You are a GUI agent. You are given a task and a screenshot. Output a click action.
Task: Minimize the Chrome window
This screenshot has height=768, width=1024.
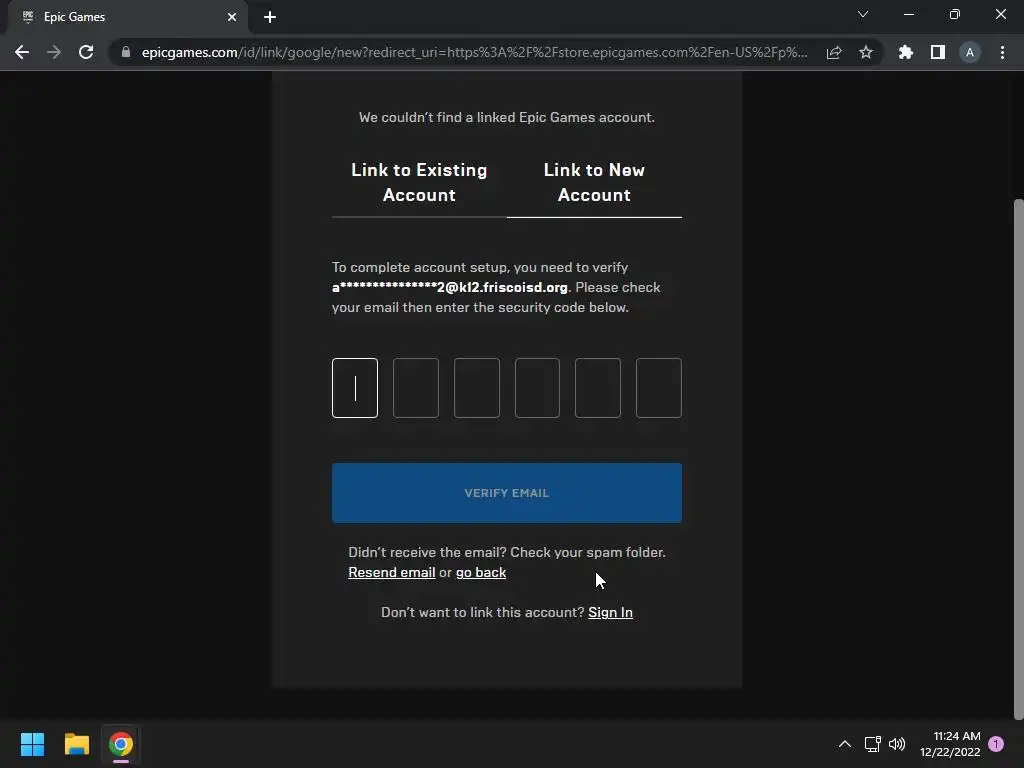tap(909, 14)
